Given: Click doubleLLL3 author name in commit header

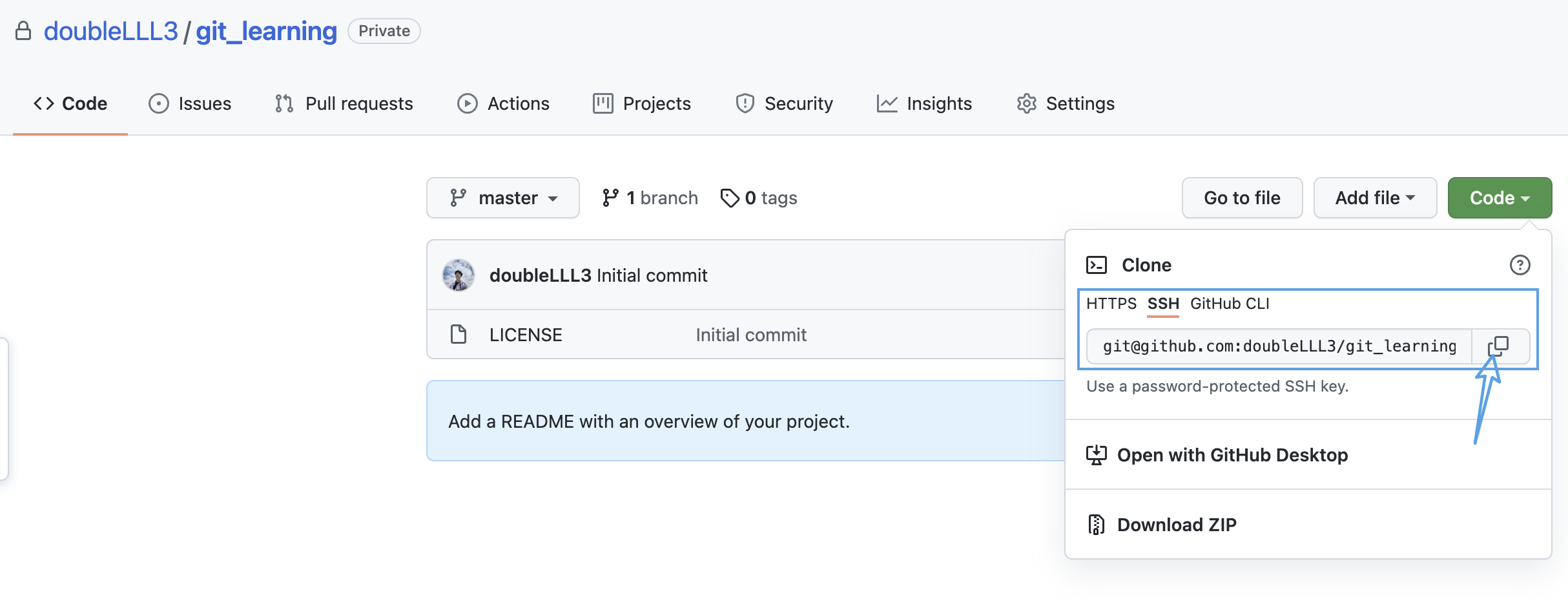Looking at the screenshot, I should tap(541, 275).
